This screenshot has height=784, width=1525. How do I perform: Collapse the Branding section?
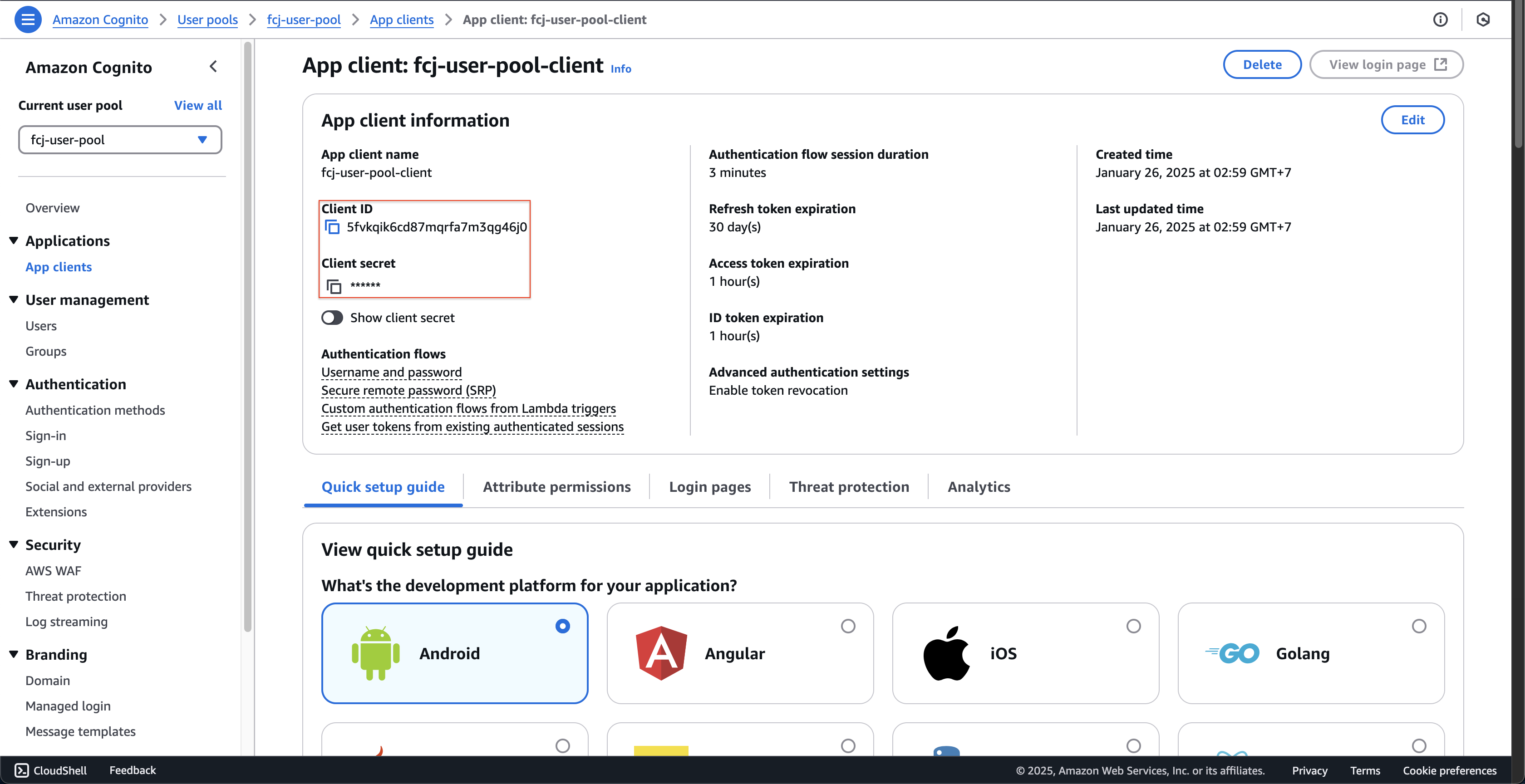tap(14, 654)
